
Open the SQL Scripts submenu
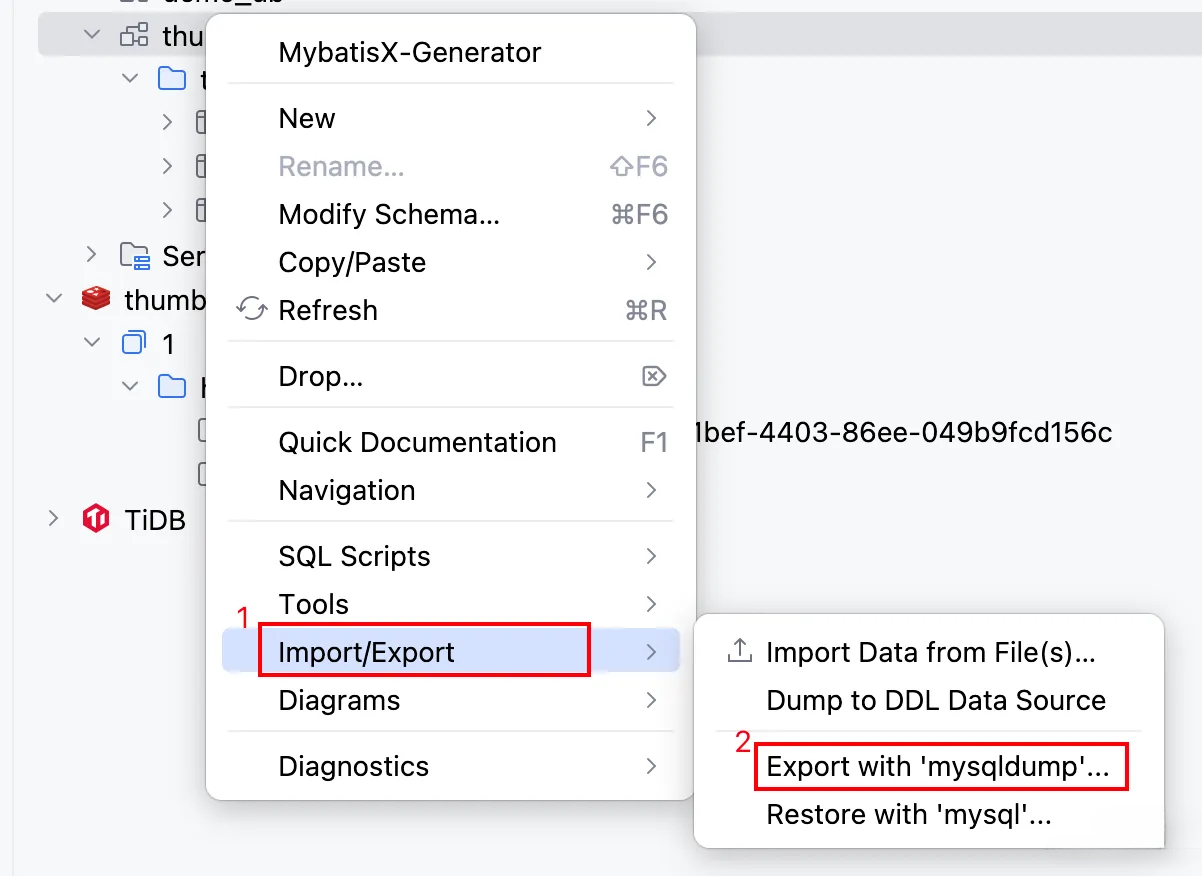(450, 556)
